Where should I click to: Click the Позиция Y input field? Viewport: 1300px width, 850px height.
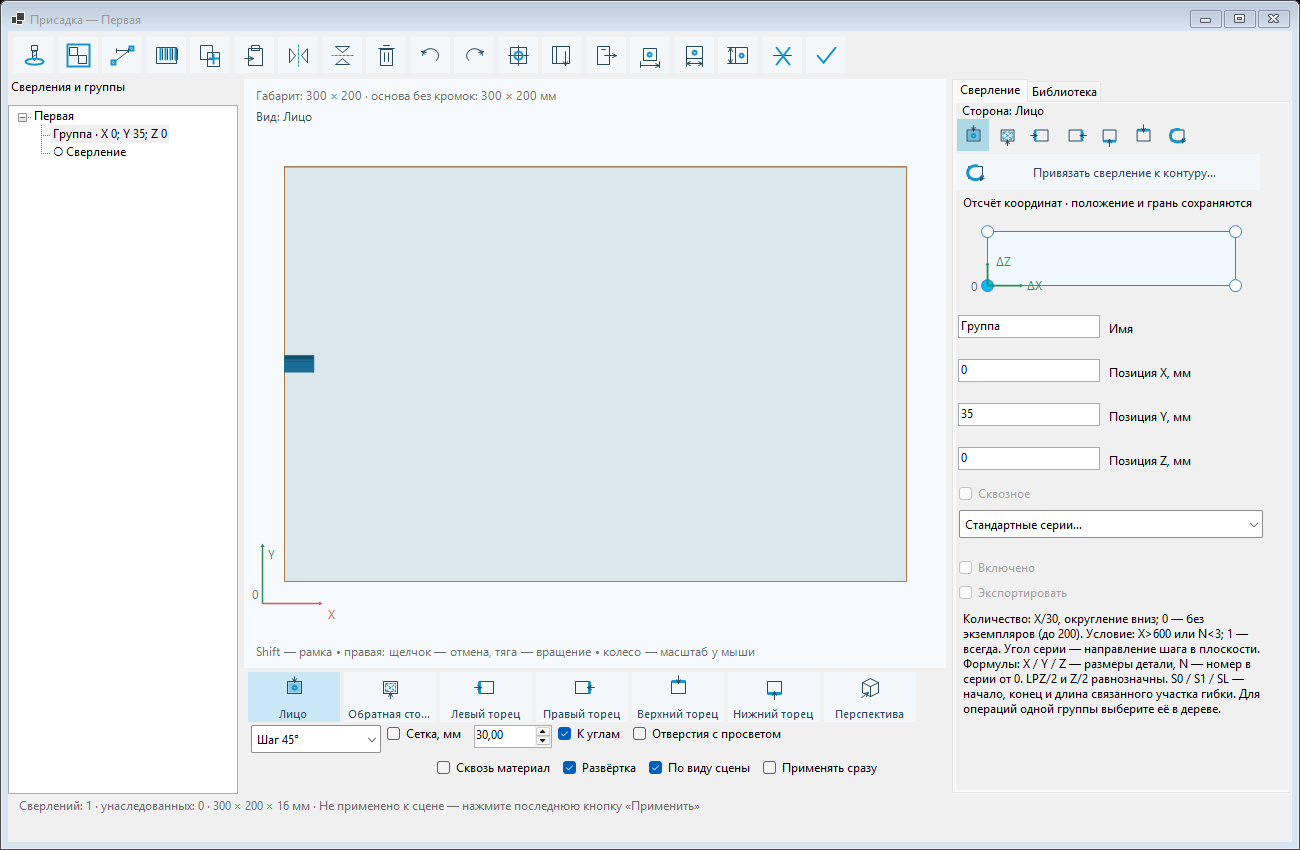pyautogui.click(x=1029, y=414)
